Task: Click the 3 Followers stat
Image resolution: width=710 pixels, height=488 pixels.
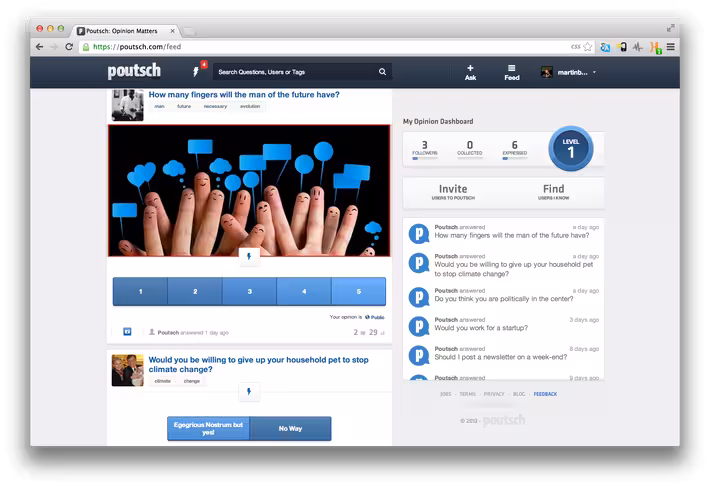Action: [425, 149]
